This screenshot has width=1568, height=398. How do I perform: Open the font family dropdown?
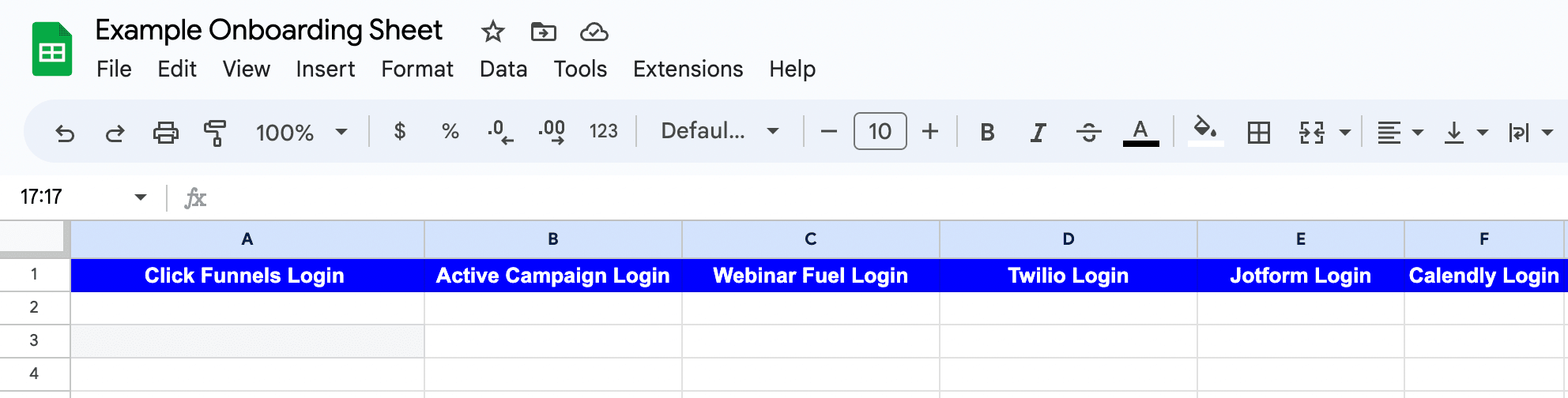pyautogui.click(x=719, y=131)
